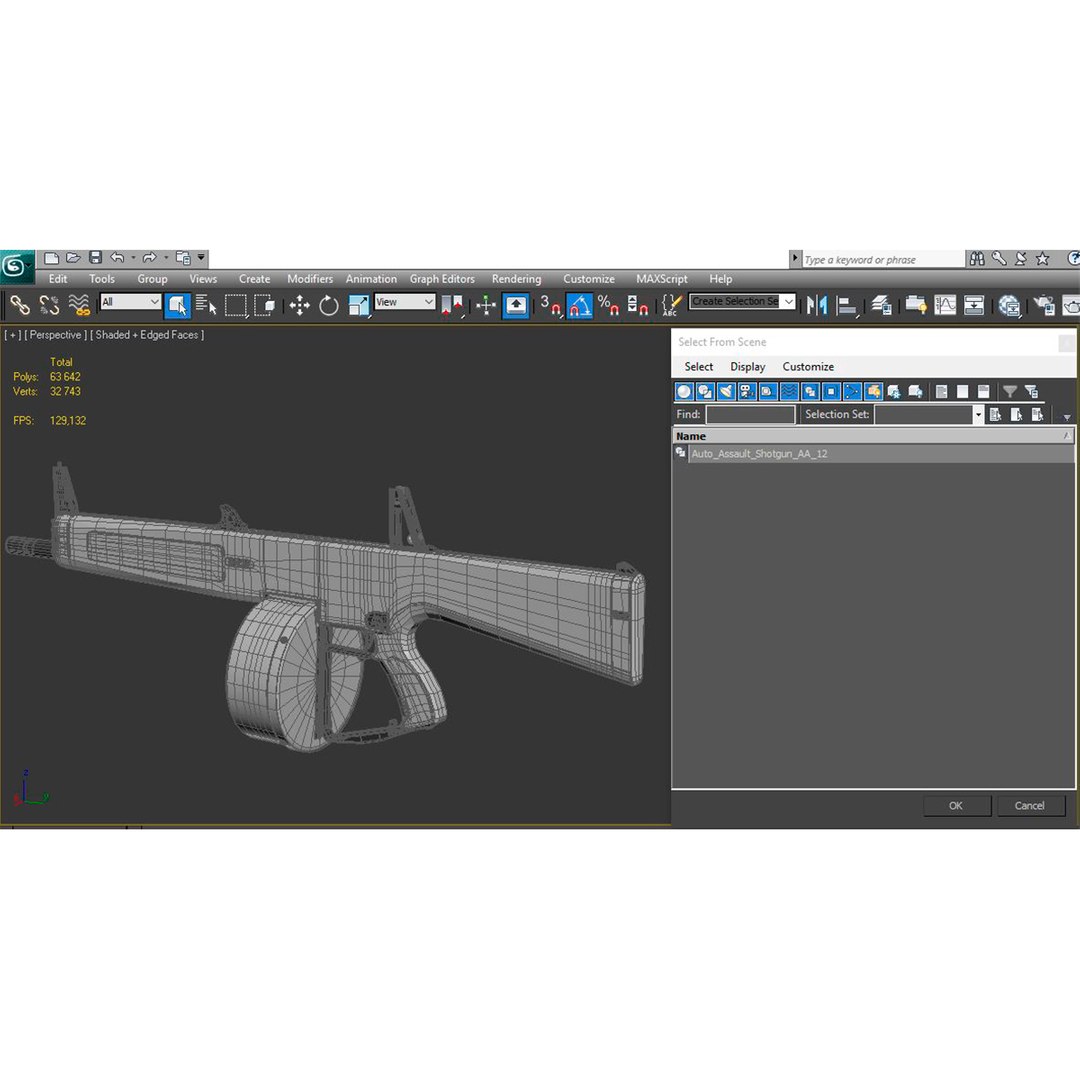This screenshot has height=1080, width=1080.
Task: Toggle the 3D Snaps button
Action: point(550,305)
